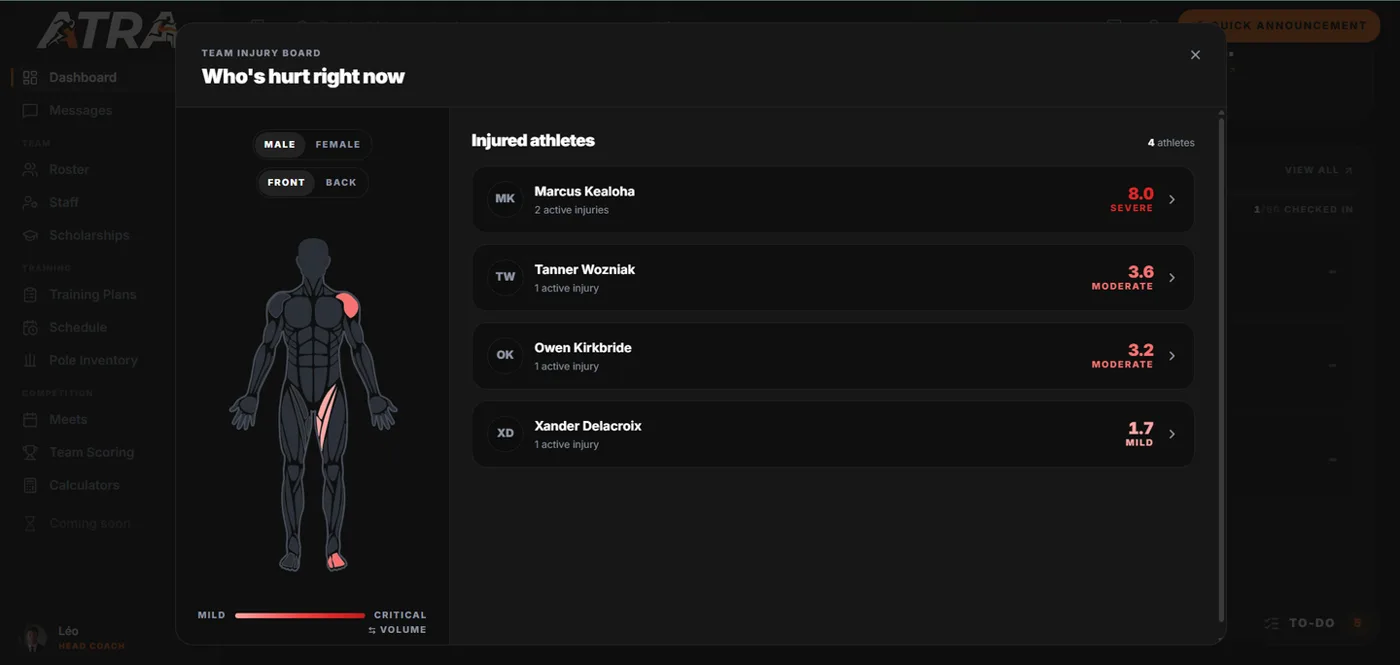Click the Messages chat bubble icon
The image size is (1400, 665).
(30, 110)
